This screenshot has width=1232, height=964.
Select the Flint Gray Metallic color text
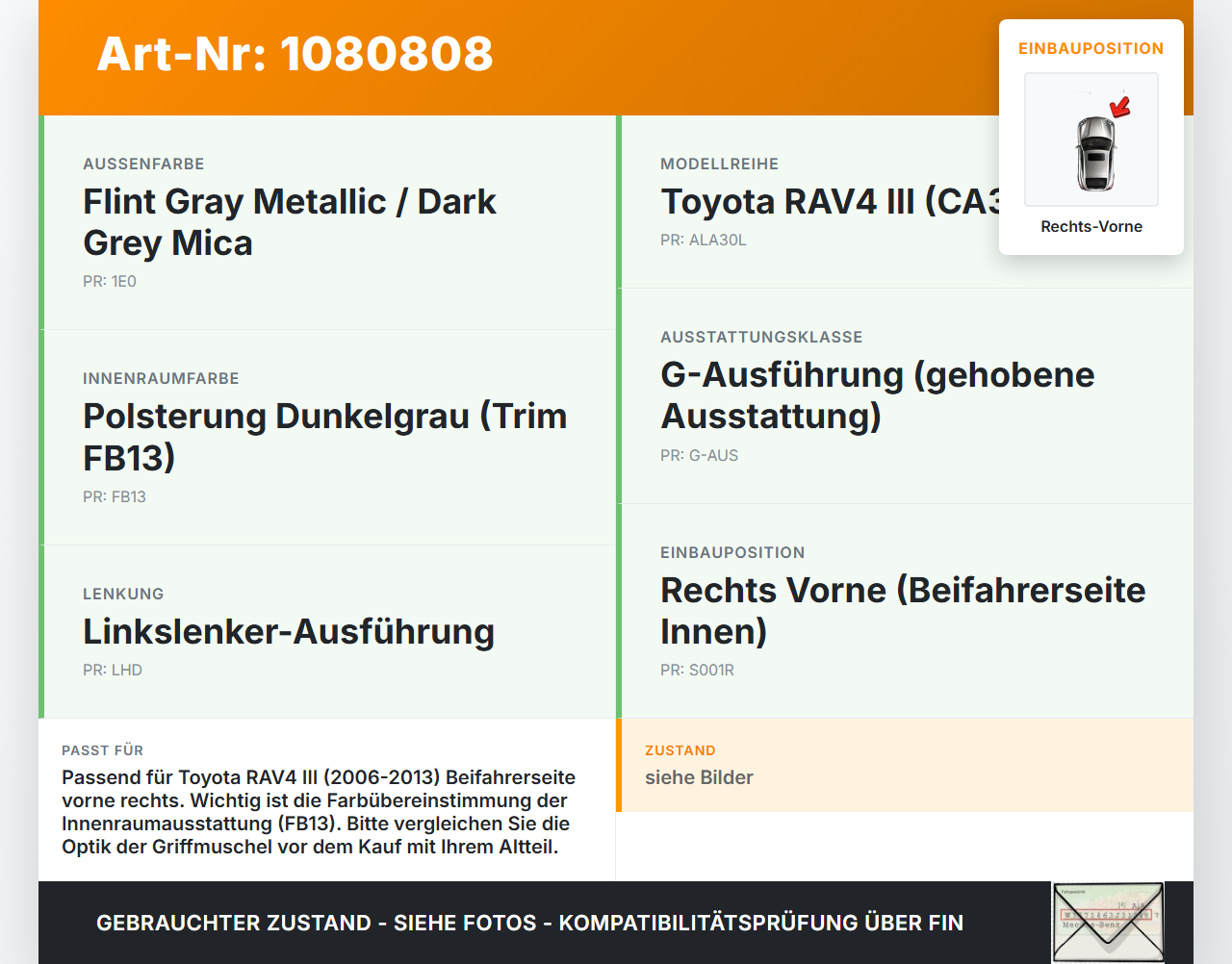point(290,222)
